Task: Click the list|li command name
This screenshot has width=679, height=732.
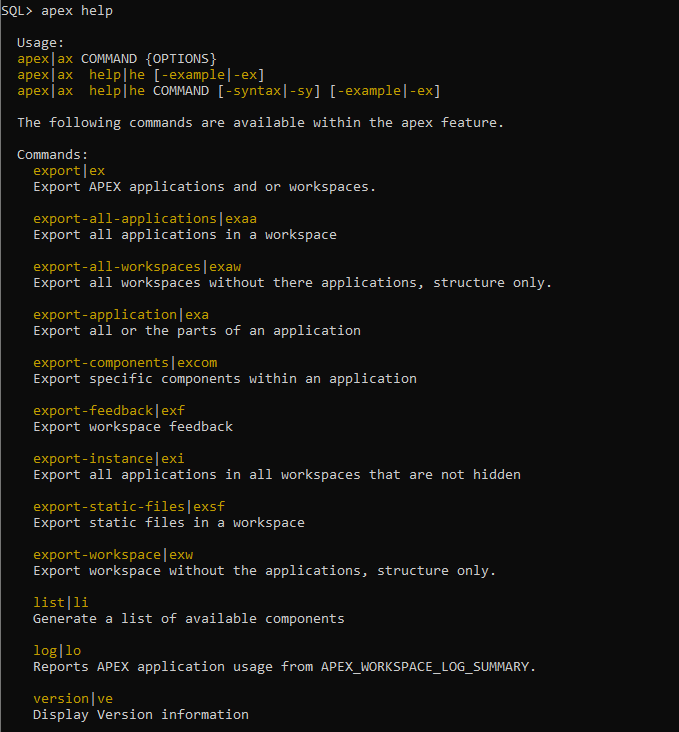Action: click(x=61, y=603)
